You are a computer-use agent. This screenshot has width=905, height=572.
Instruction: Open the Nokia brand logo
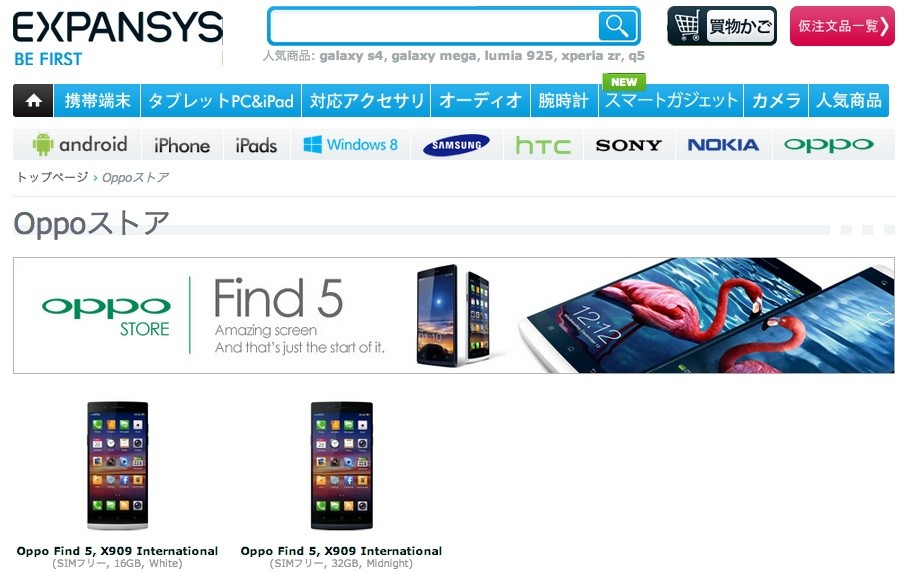tap(723, 145)
